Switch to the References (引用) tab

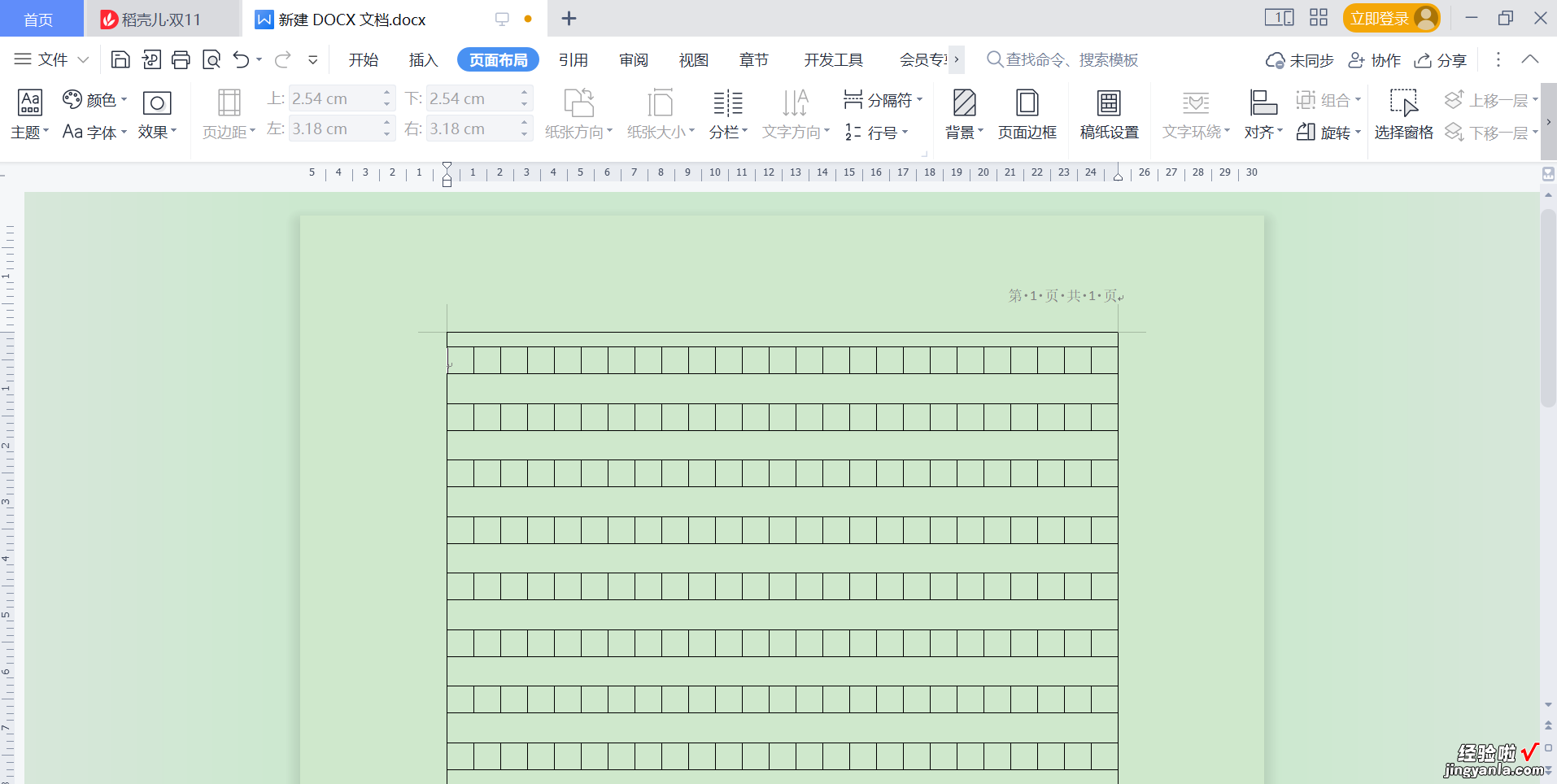(x=574, y=60)
